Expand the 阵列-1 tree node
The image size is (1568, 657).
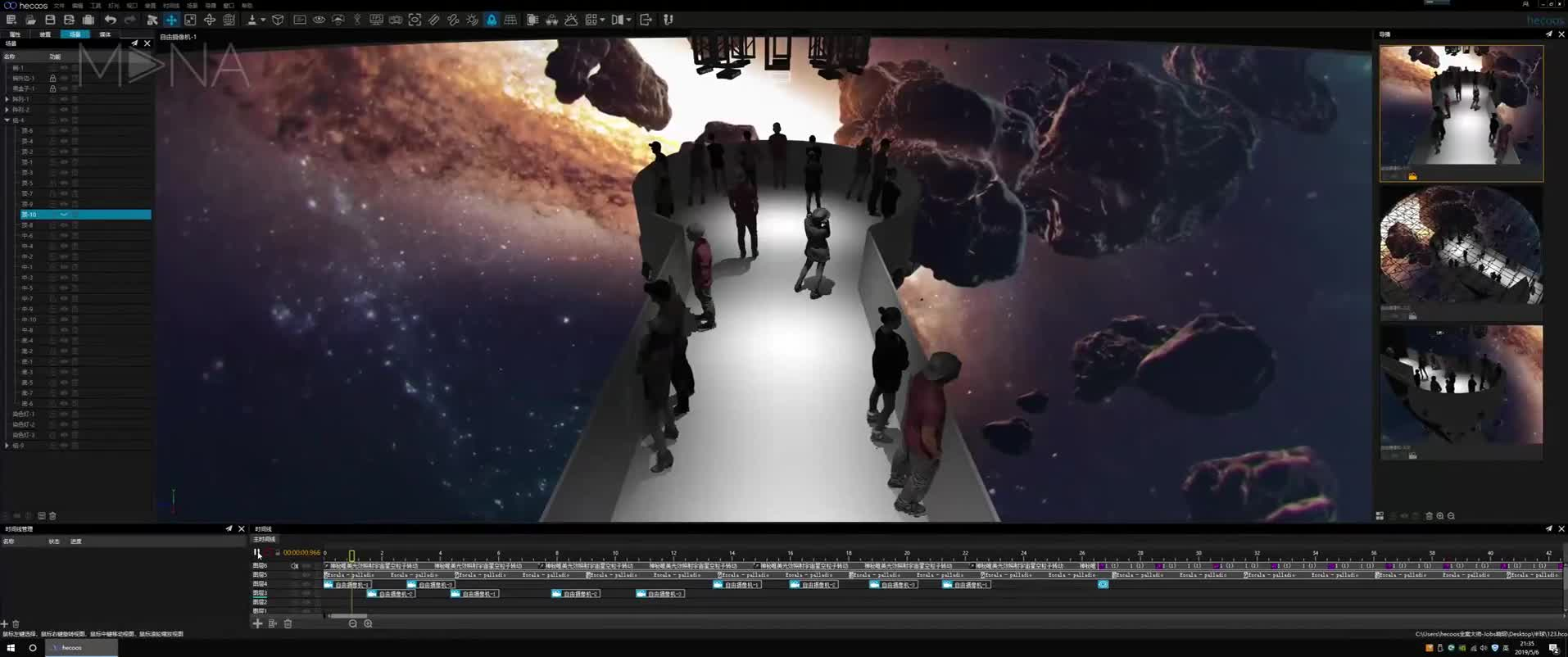click(x=7, y=99)
